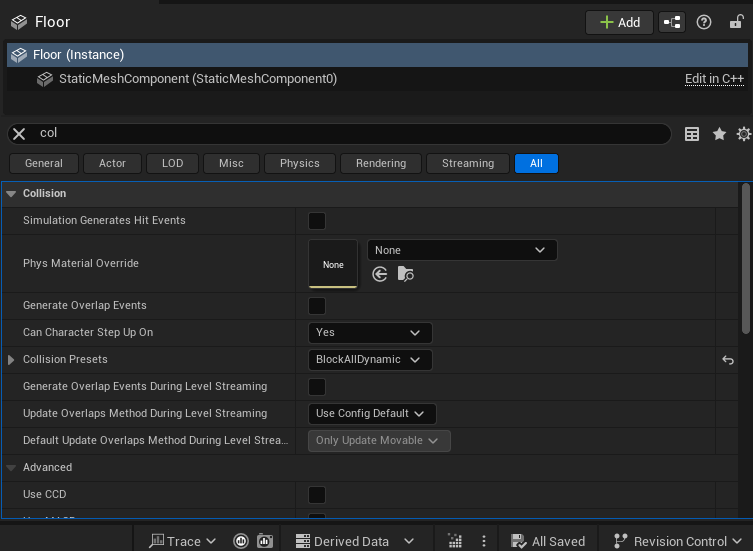Open the Trace menu in status bar
Image resolution: width=753 pixels, height=551 pixels.
point(182,541)
